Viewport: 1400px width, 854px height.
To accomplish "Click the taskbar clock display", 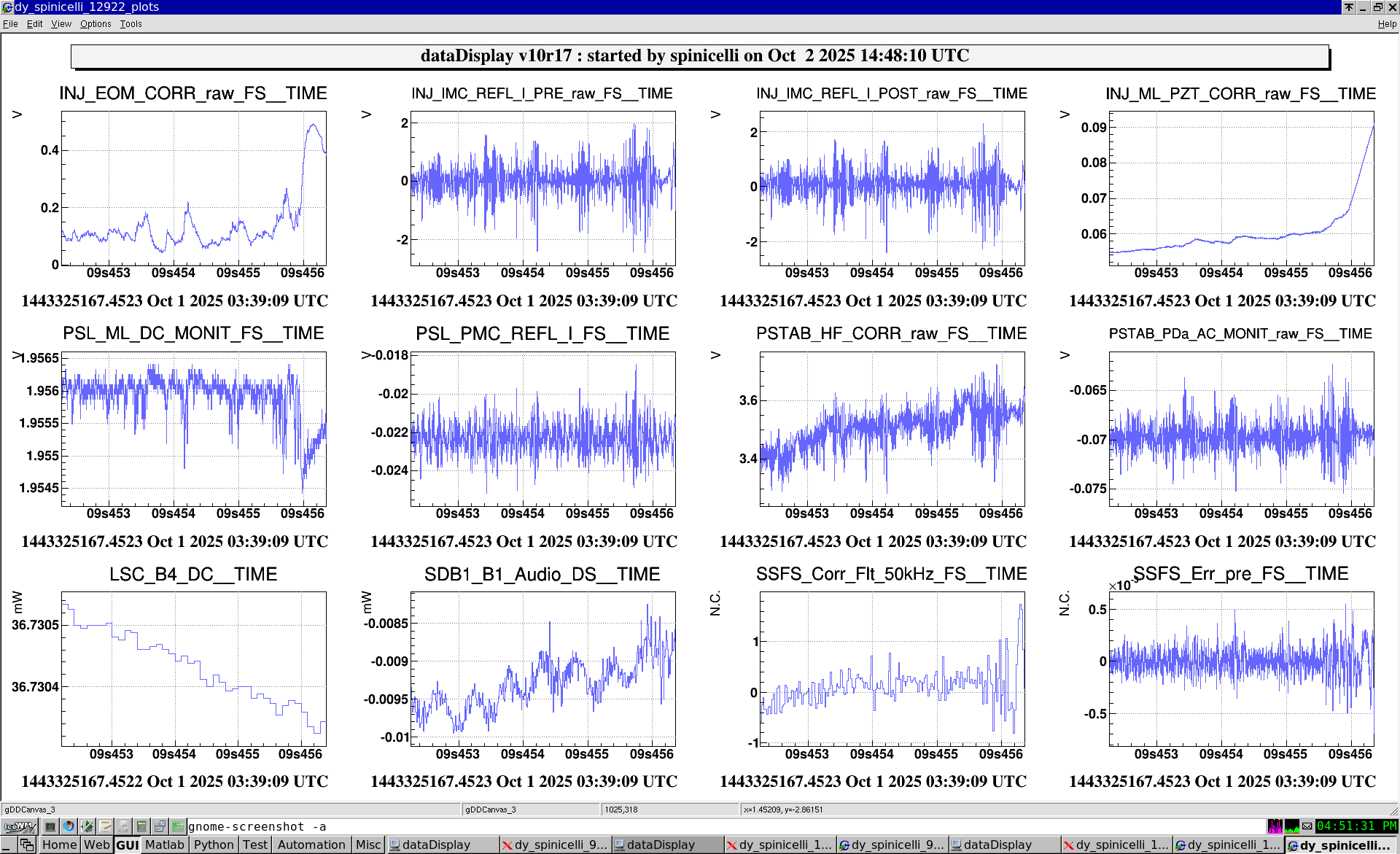I will pyautogui.click(x=1356, y=826).
